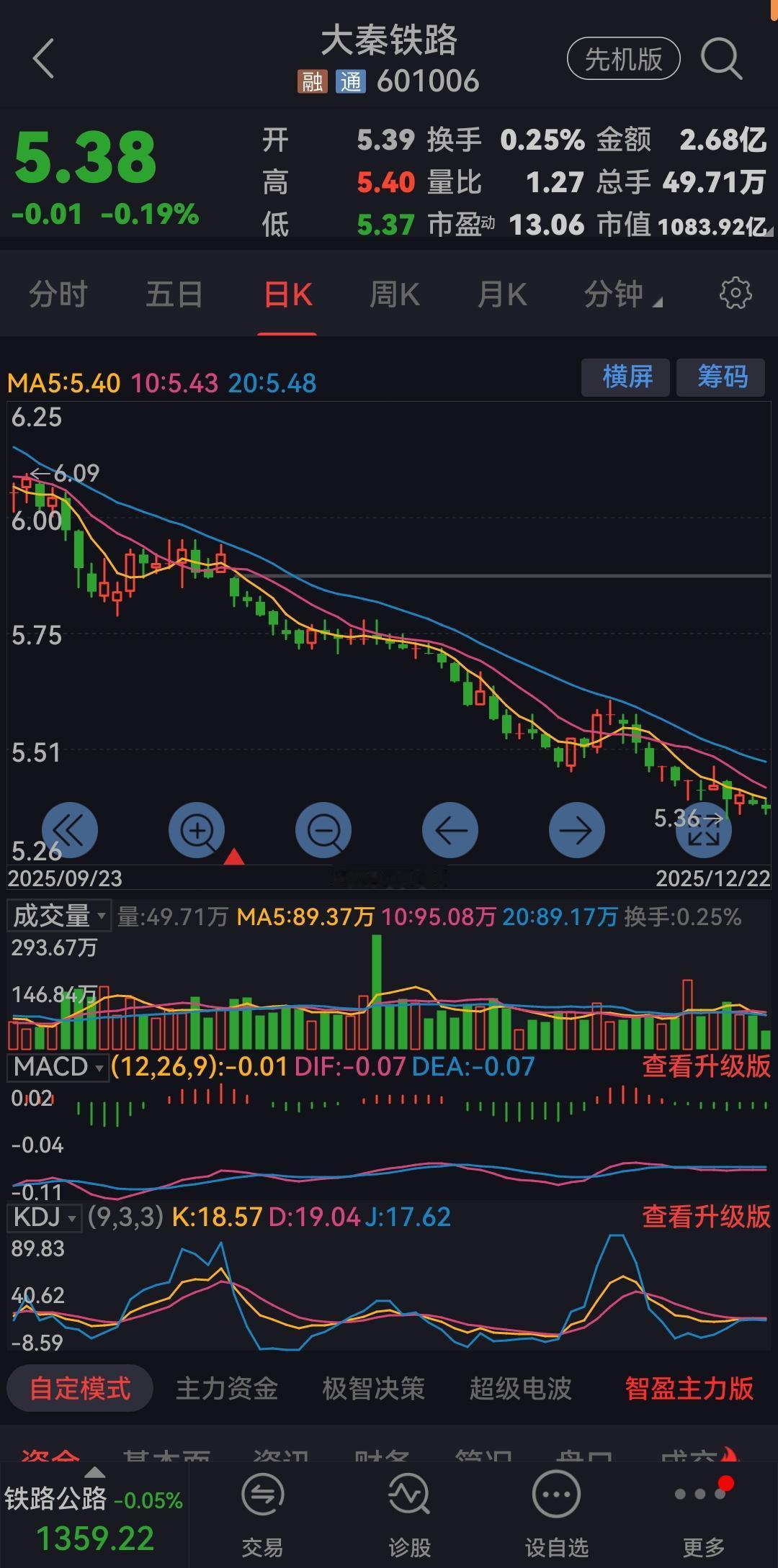Select the 日K daily chart tab
Viewport: 778px width, 1568px height.
tap(288, 294)
